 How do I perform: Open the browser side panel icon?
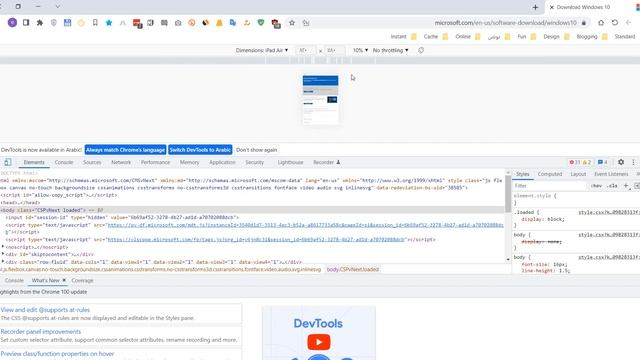point(26,22)
